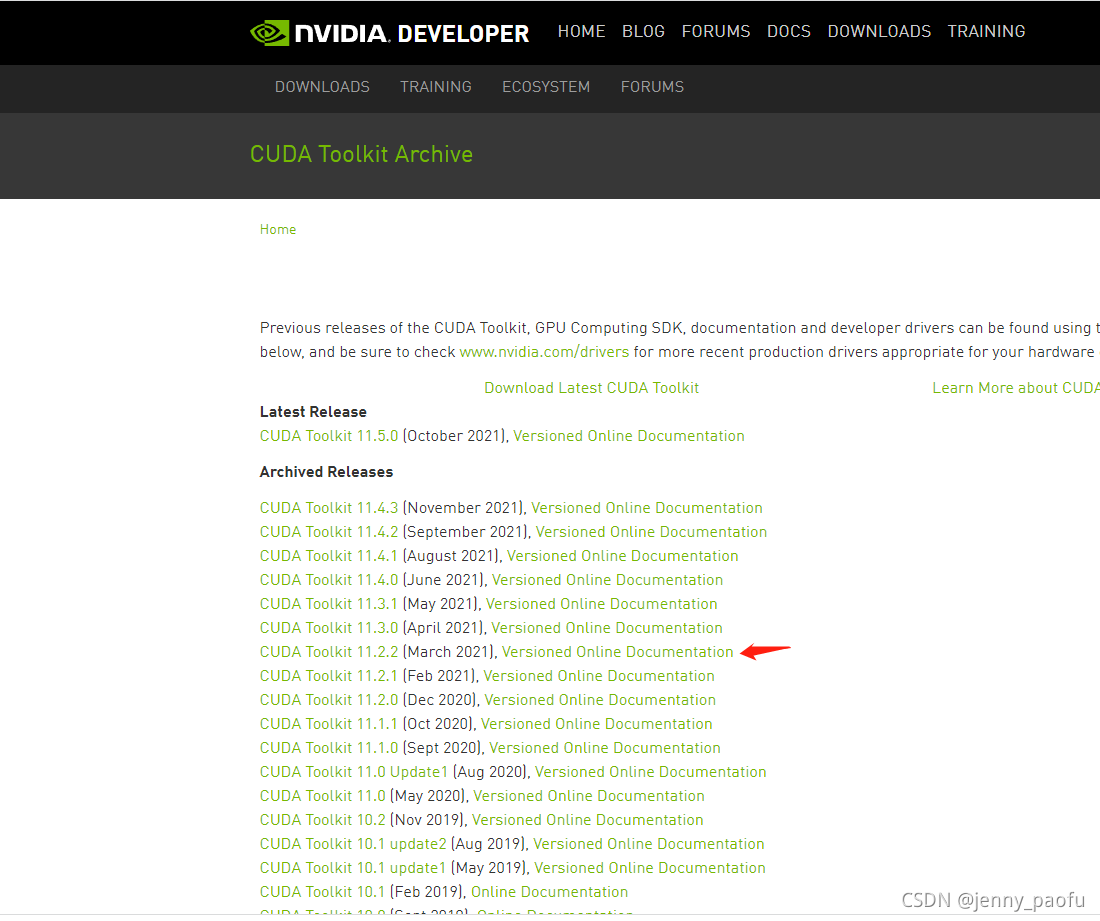Open documentation for CUDA Toolkit 11.3.0

point(607,628)
